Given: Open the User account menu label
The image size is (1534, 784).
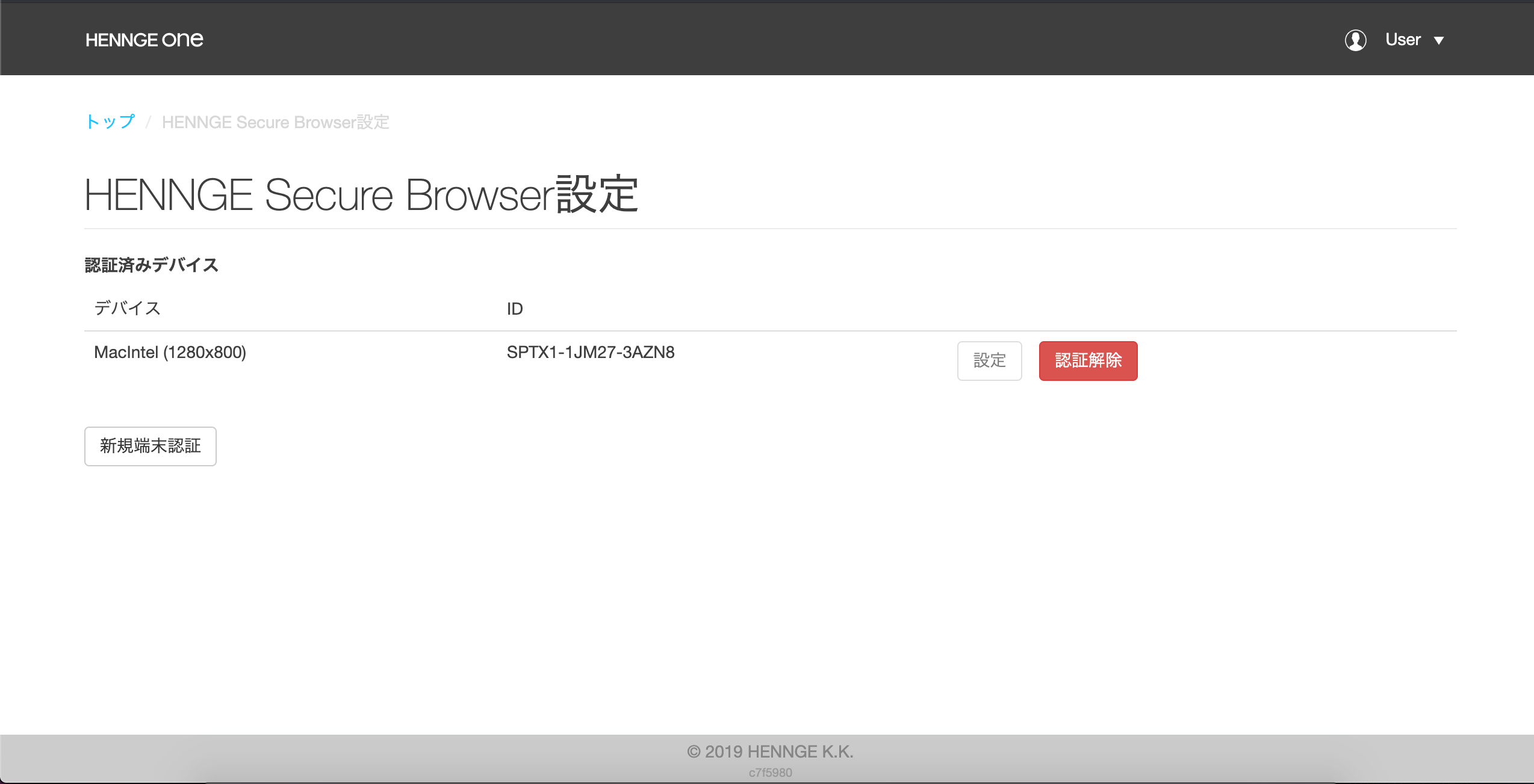Looking at the screenshot, I should click(x=1403, y=40).
